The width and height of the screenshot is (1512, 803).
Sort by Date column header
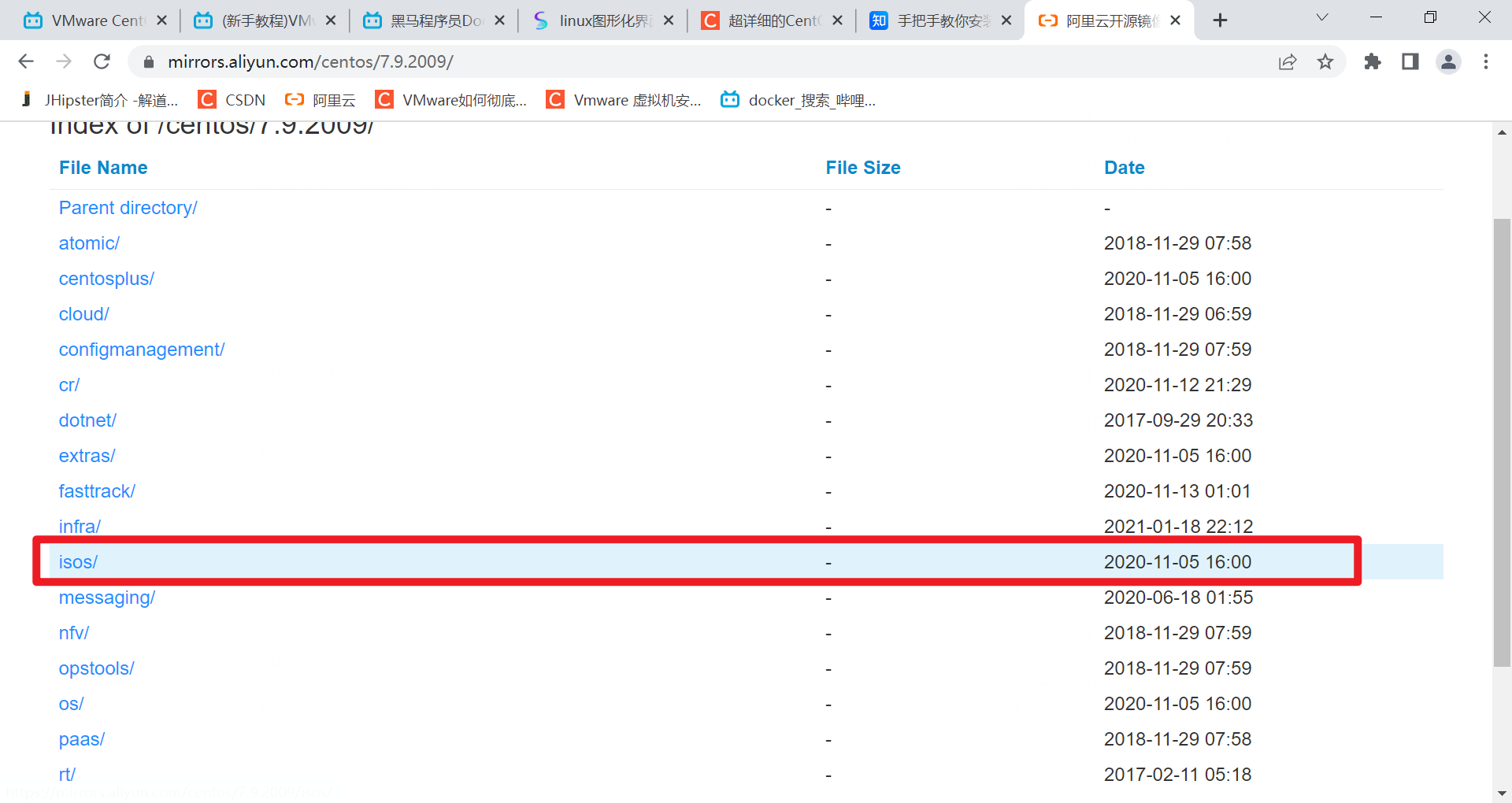coord(1124,168)
